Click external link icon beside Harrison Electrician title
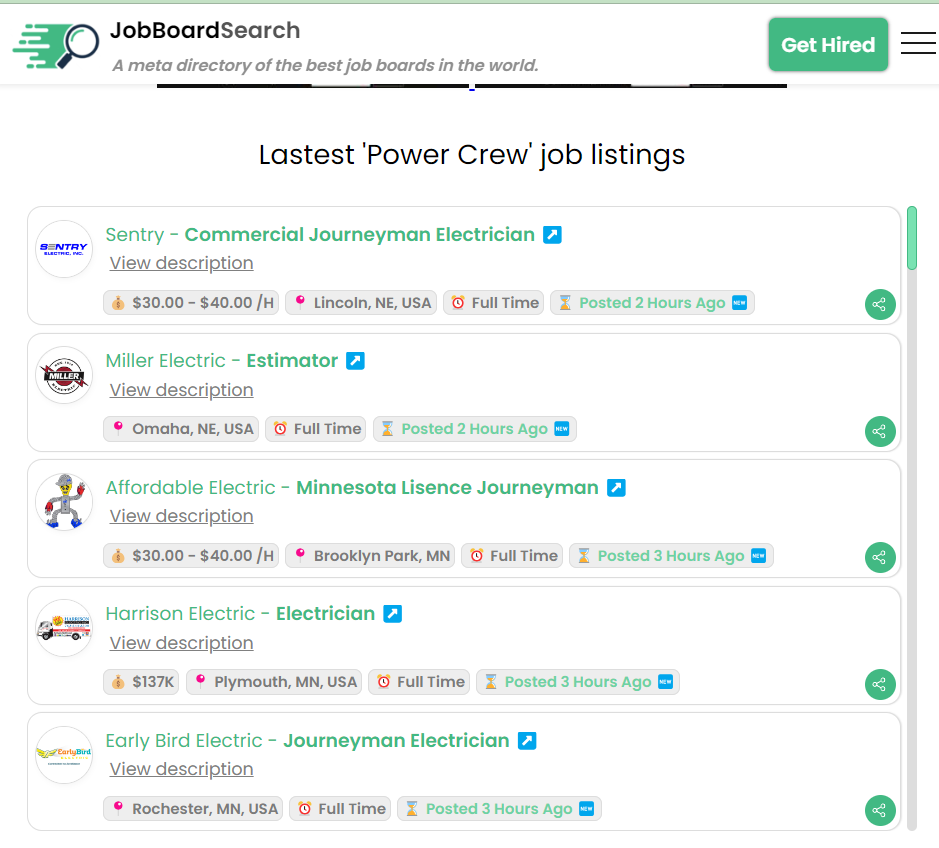The image size is (939, 848). (392, 614)
